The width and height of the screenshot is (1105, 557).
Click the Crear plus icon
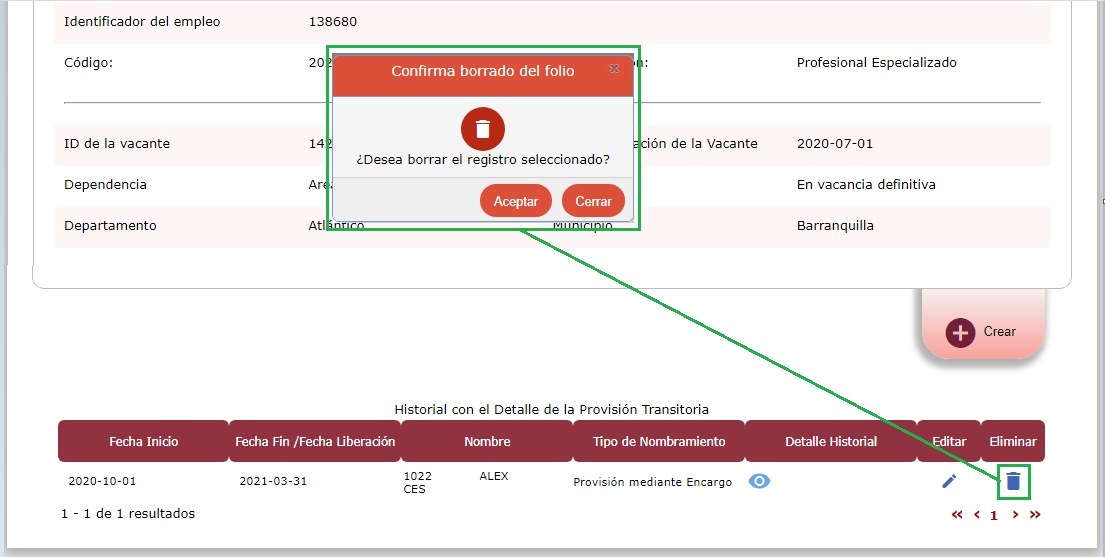point(960,332)
